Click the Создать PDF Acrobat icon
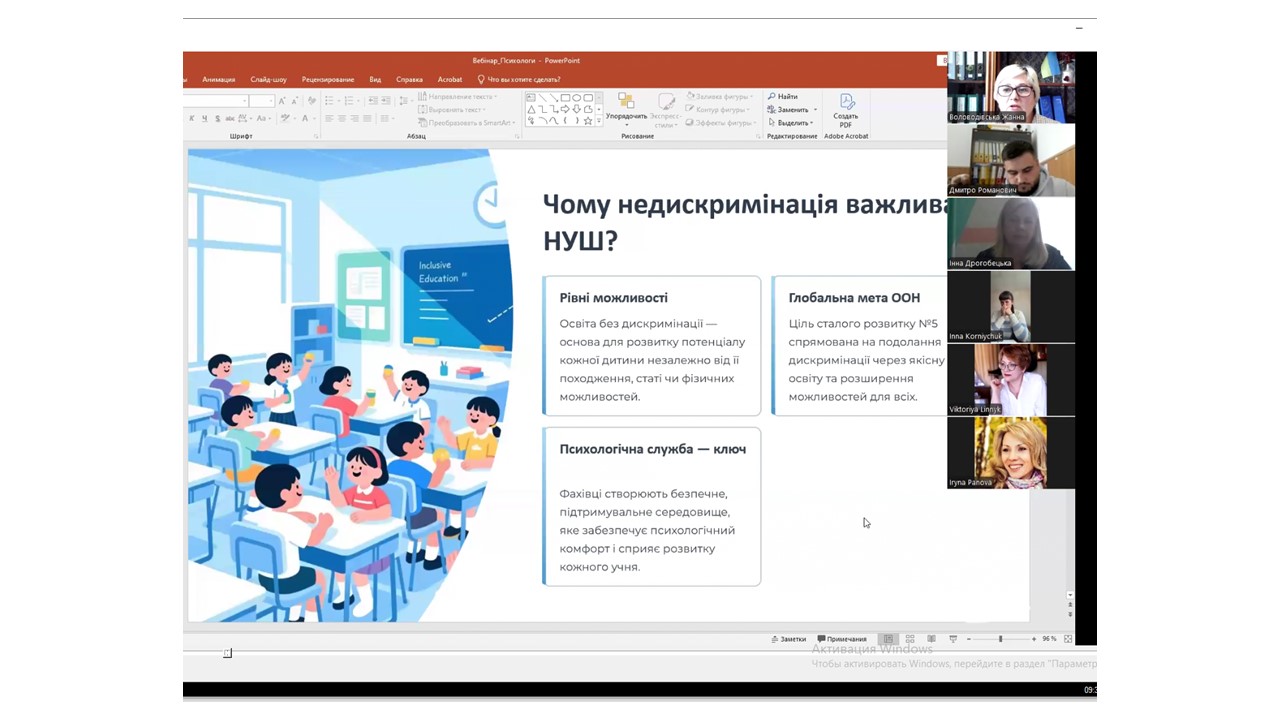Screen dimensions: 1280x720 (846, 108)
